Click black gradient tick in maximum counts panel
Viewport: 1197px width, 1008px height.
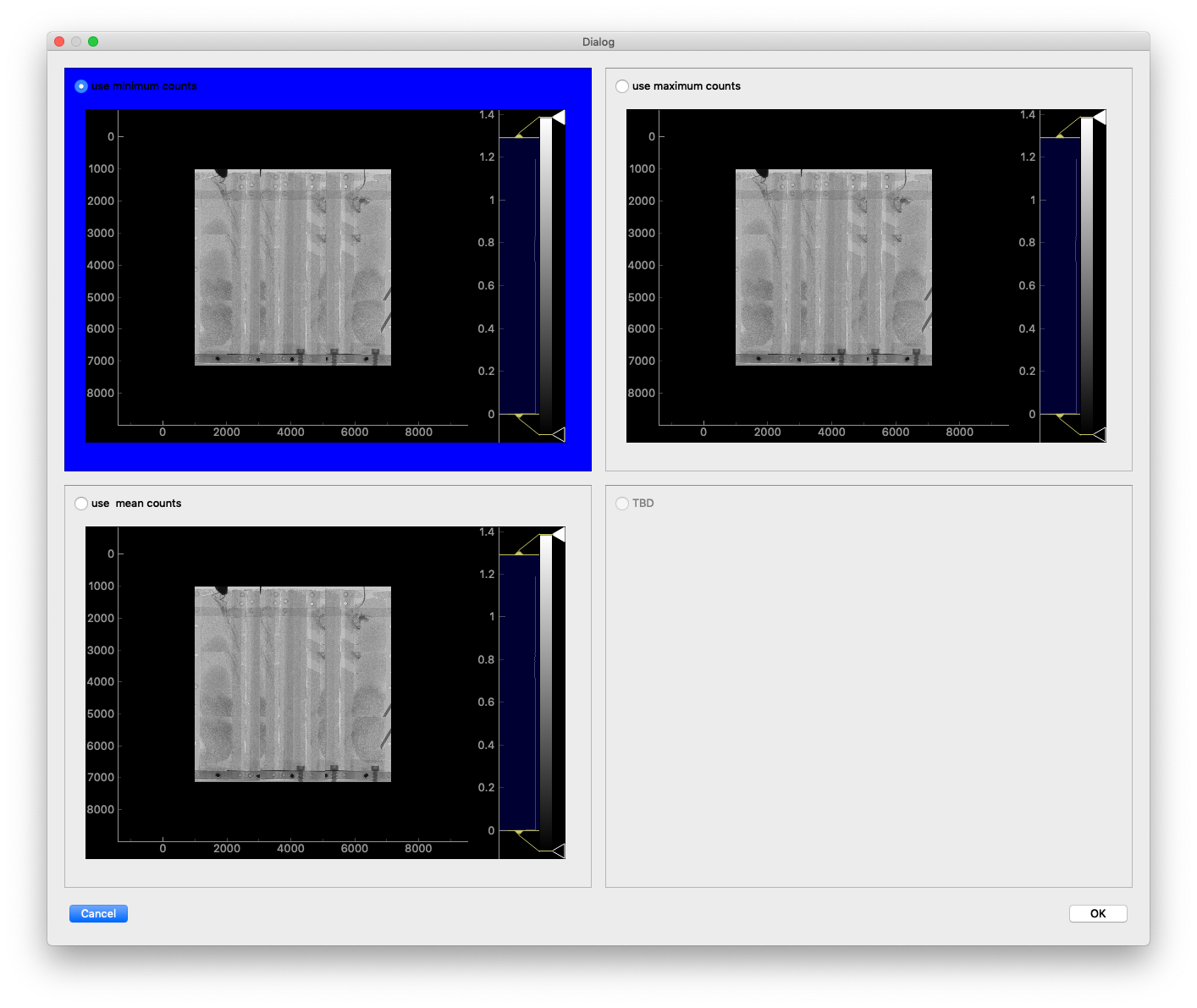click(x=1100, y=435)
